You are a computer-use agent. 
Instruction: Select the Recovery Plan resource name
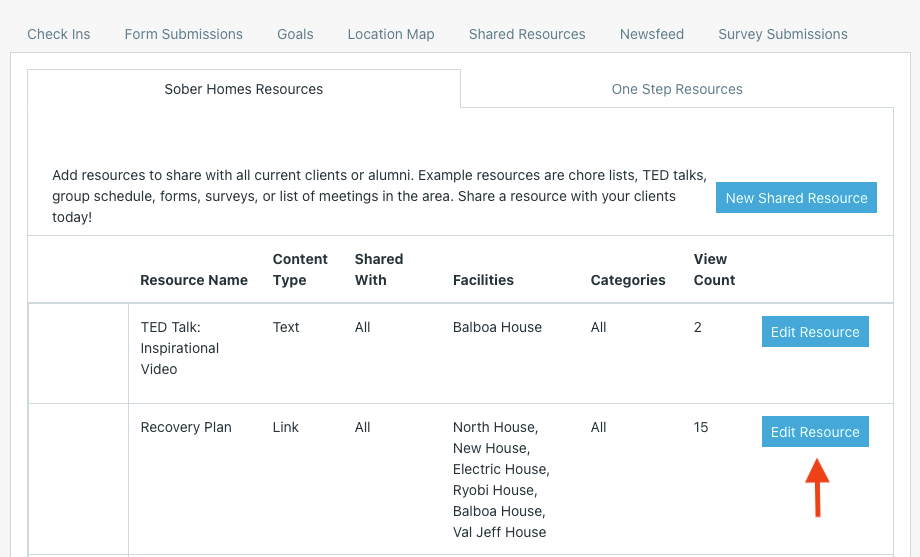click(x=186, y=427)
